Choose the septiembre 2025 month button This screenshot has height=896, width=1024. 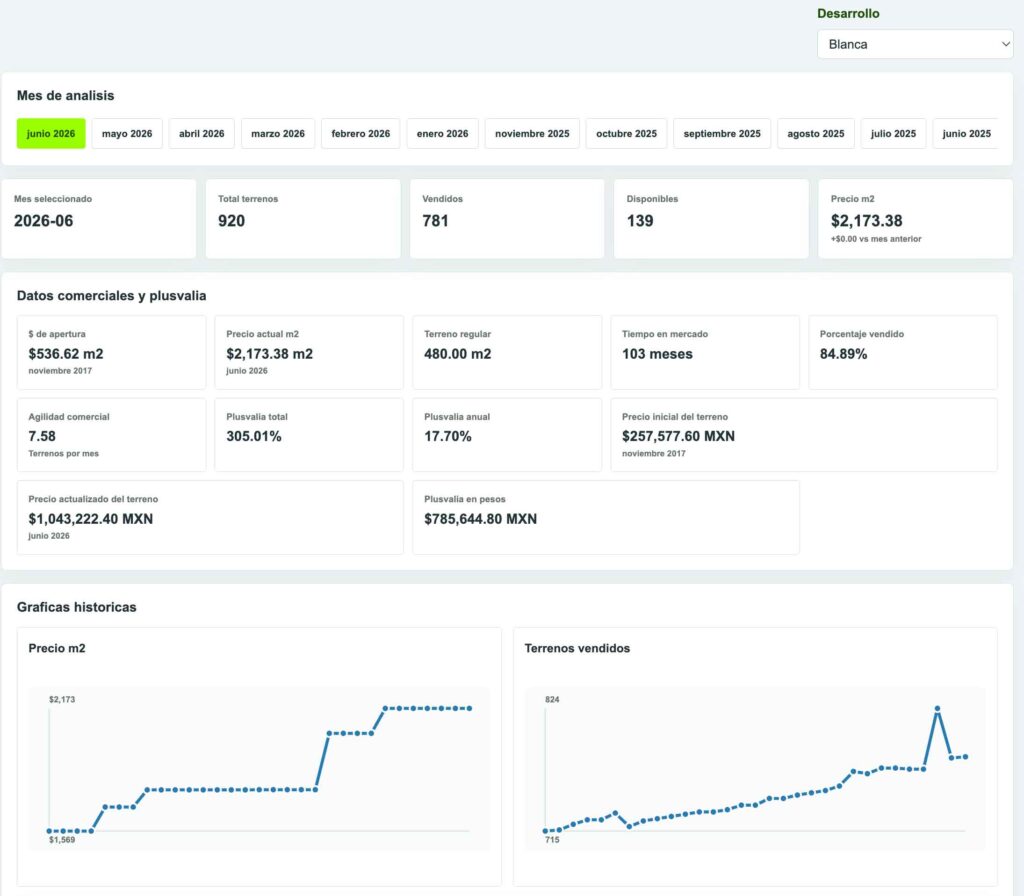point(722,133)
